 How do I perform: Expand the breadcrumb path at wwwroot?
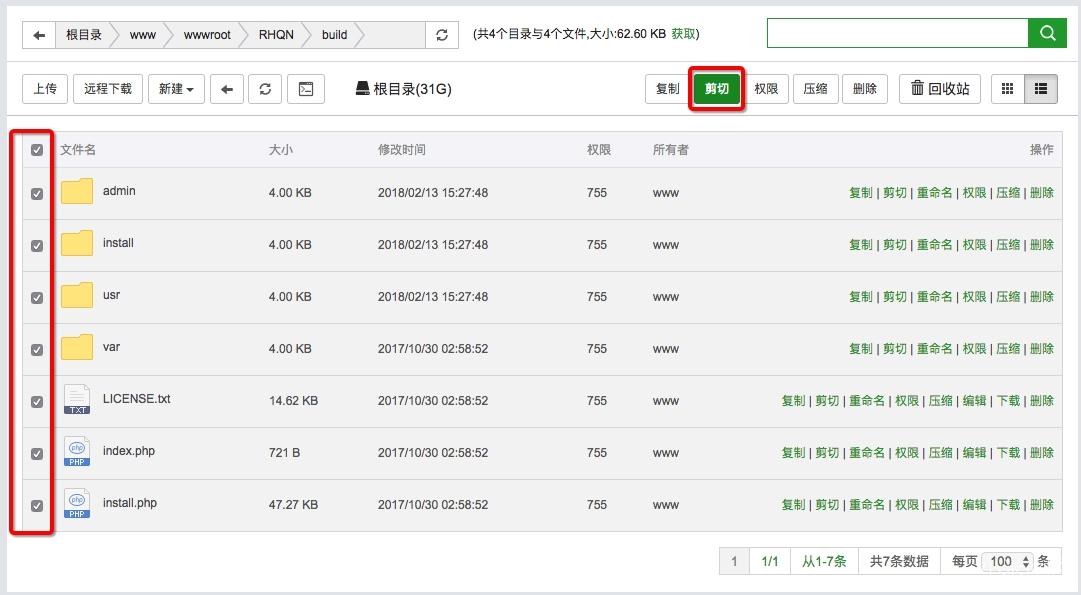click(x=206, y=33)
